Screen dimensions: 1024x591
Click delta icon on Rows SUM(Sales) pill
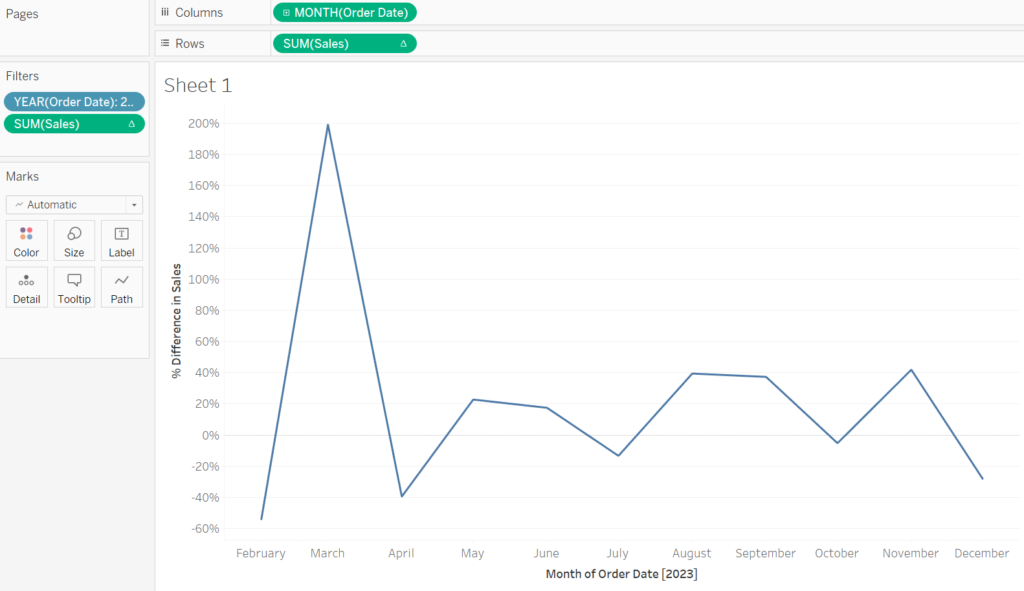(404, 44)
